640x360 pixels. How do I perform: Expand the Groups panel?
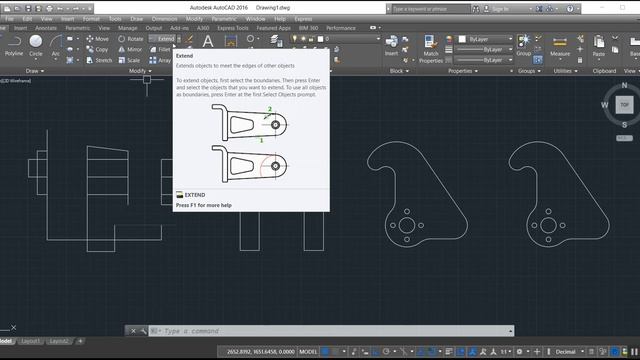click(x=529, y=71)
